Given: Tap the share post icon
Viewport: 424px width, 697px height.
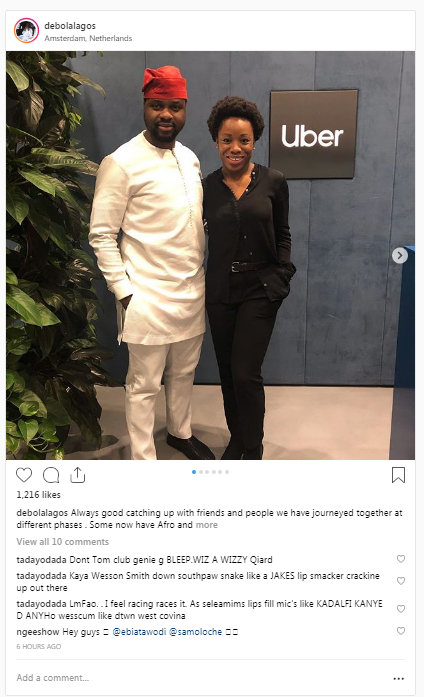Looking at the screenshot, I should [x=78, y=474].
